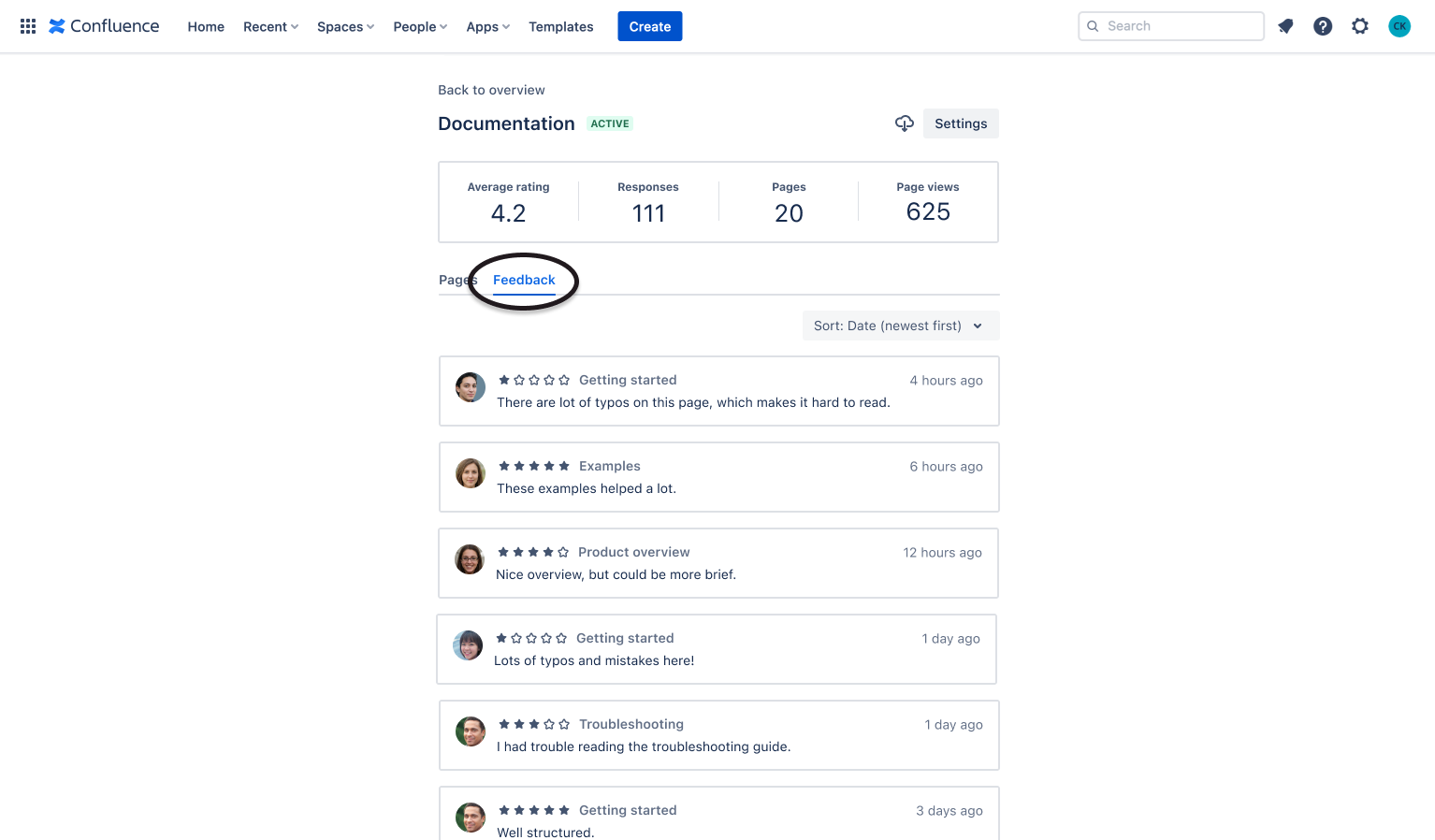Viewport: 1435px width, 840px height.
Task: Open notifications via the flag icon
Action: (x=1285, y=26)
